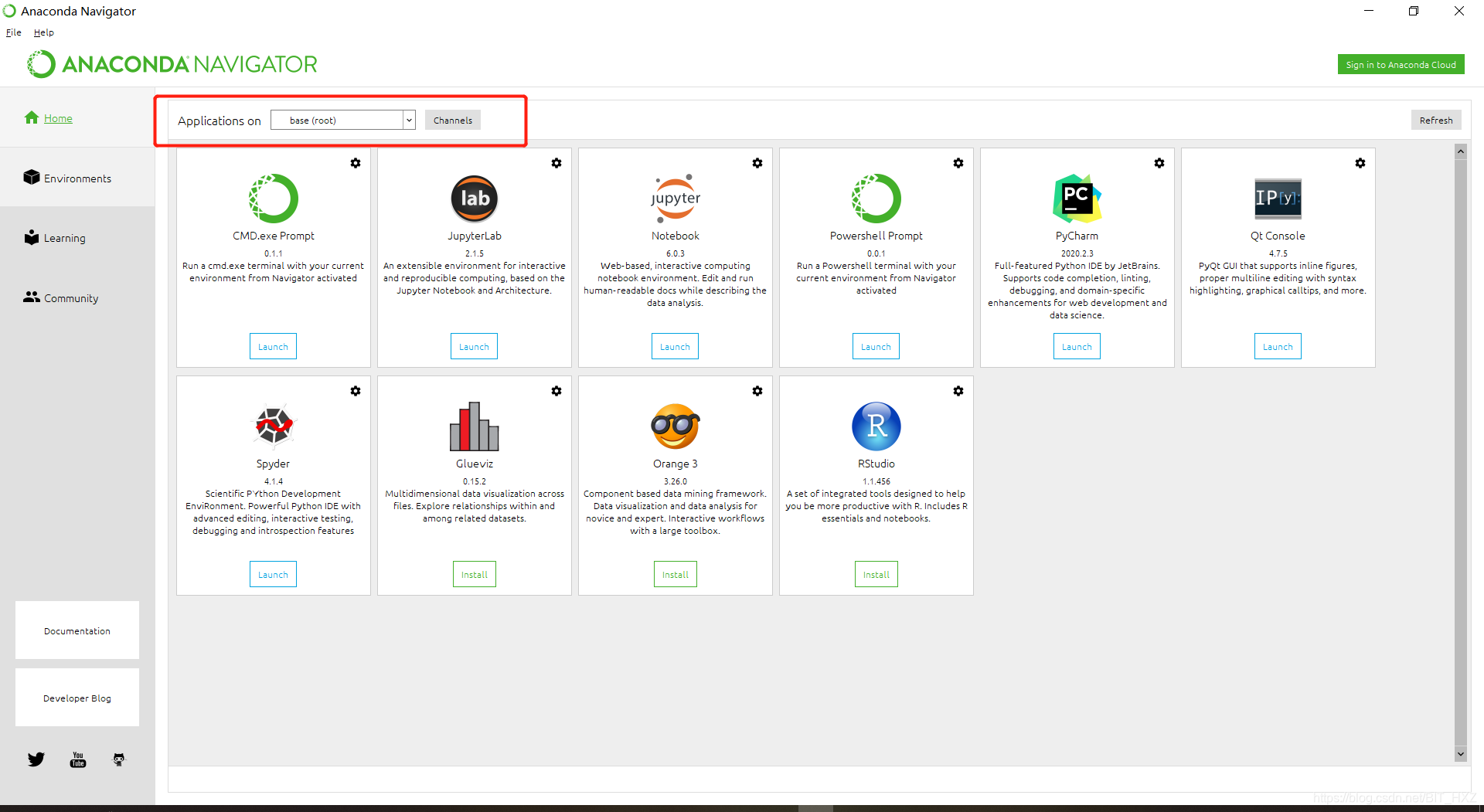Install Orange 3
The image size is (1484, 812).
(676, 574)
